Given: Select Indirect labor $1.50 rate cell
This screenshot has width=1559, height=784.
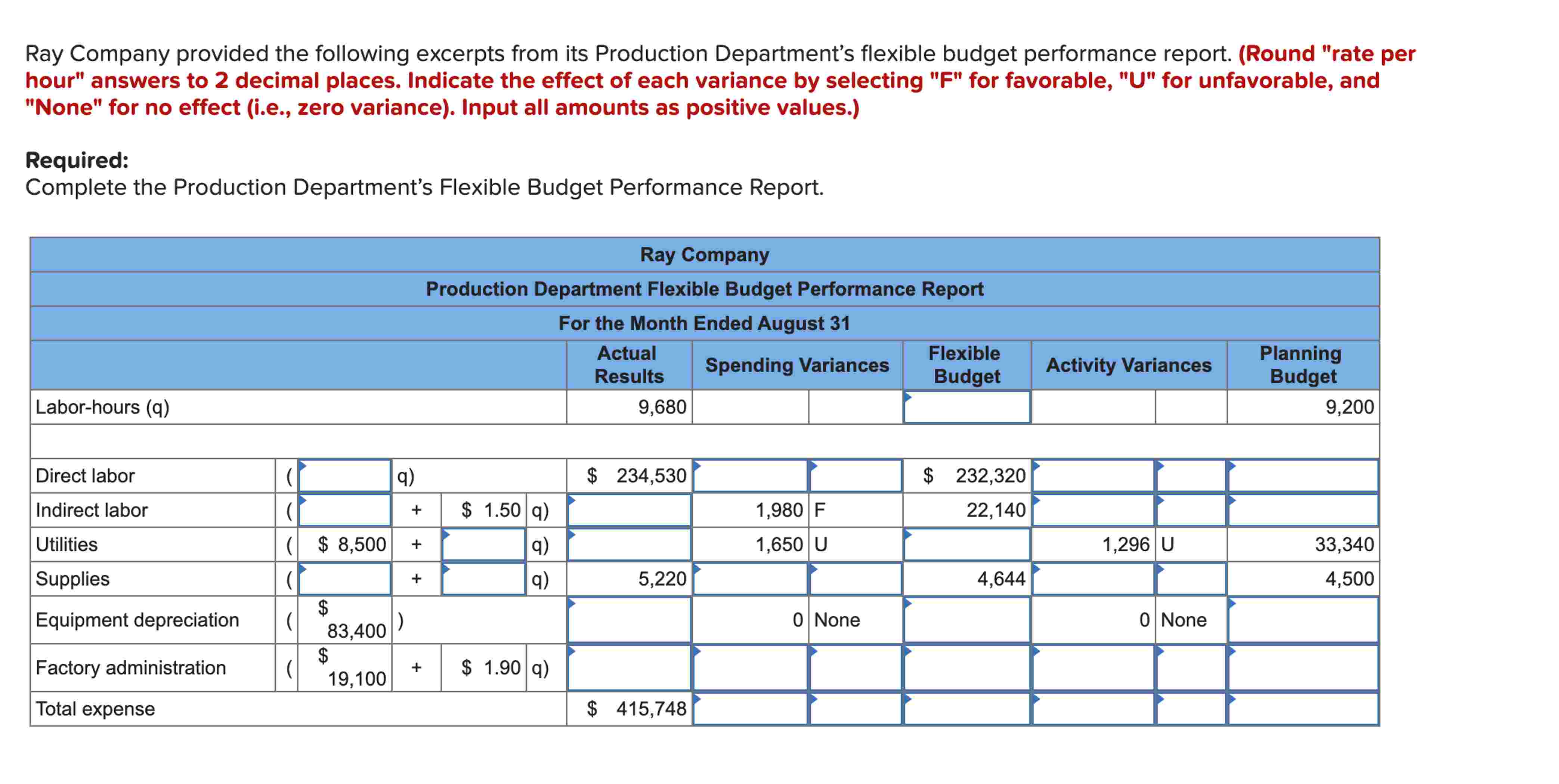Looking at the screenshot, I should tap(483, 510).
